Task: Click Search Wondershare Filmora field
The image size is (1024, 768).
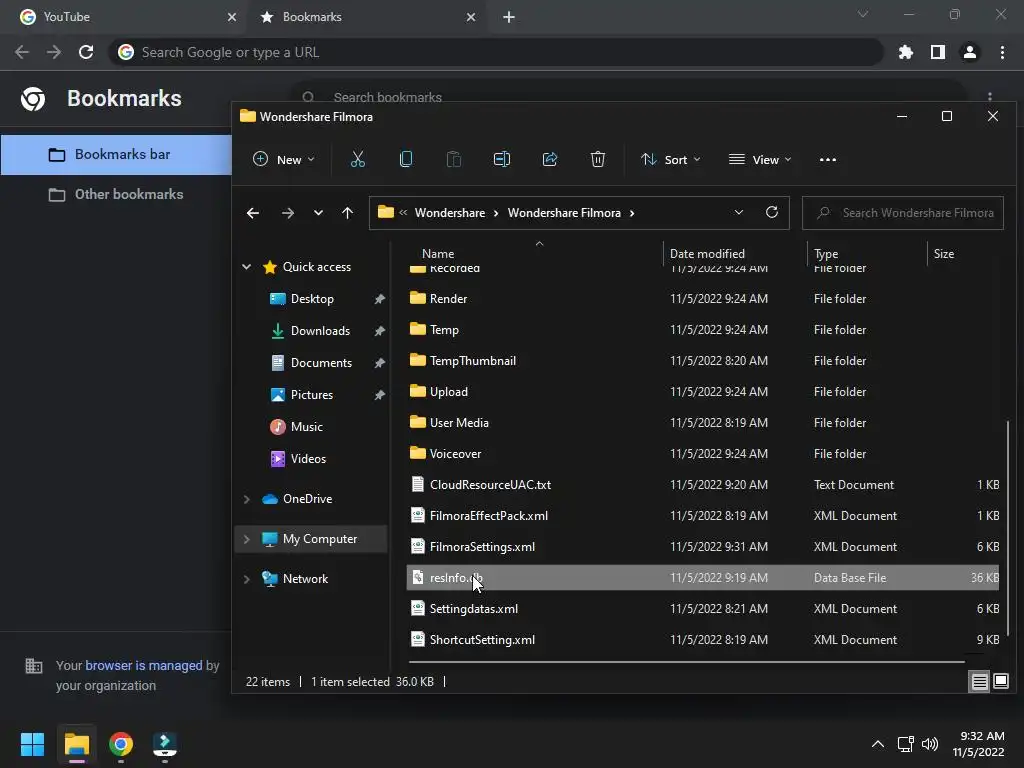Action: 903,213
